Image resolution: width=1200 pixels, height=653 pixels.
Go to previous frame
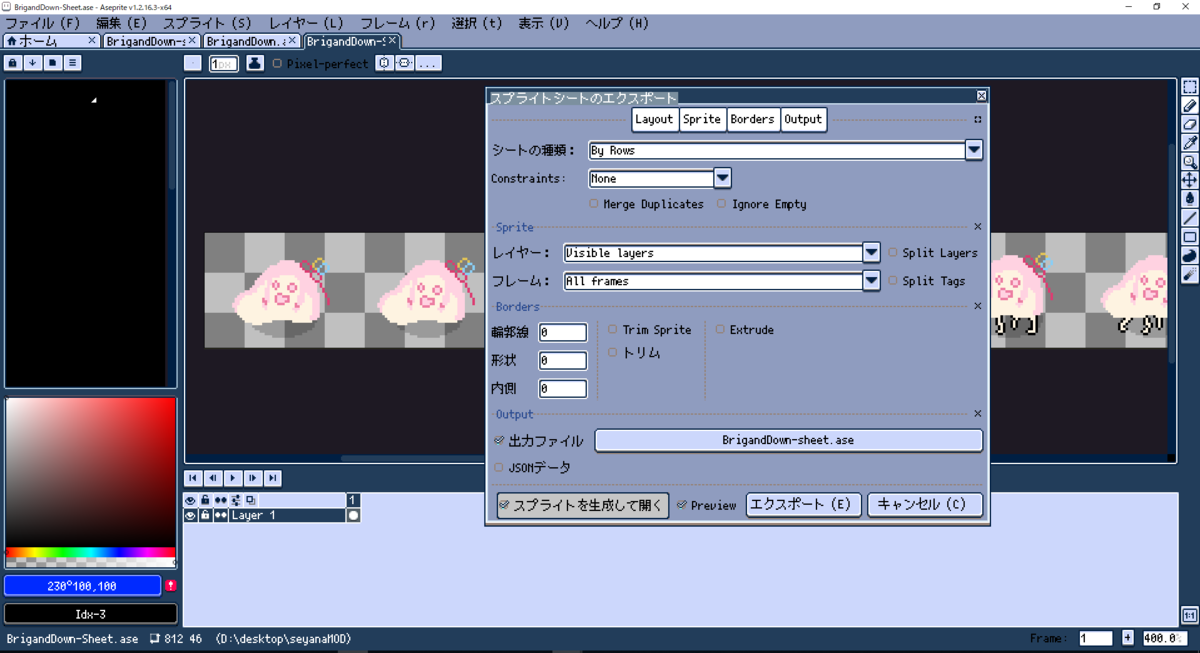[213, 478]
